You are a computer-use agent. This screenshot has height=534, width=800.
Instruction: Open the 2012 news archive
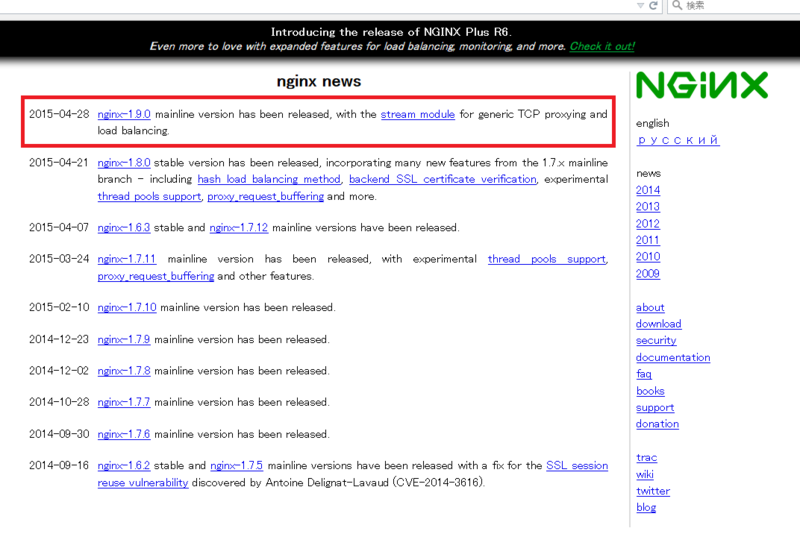pyautogui.click(x=648, y=224)
